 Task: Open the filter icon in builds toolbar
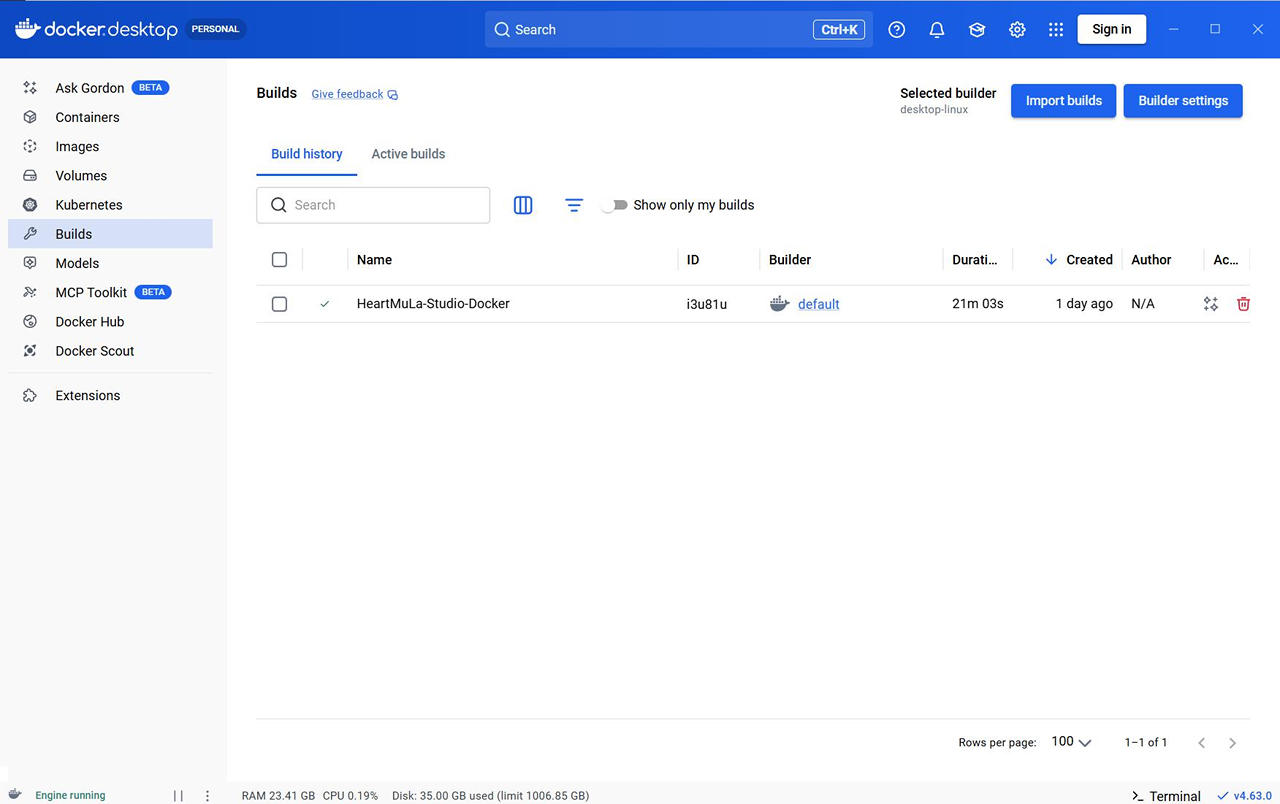click(574, 205)
